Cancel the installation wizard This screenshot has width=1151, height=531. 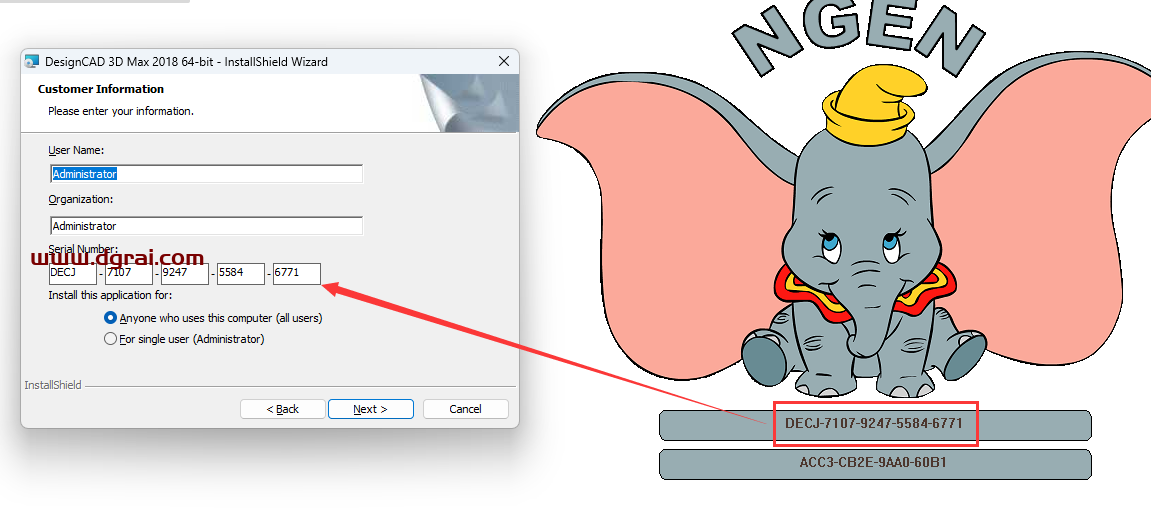[x=465, y=409]
